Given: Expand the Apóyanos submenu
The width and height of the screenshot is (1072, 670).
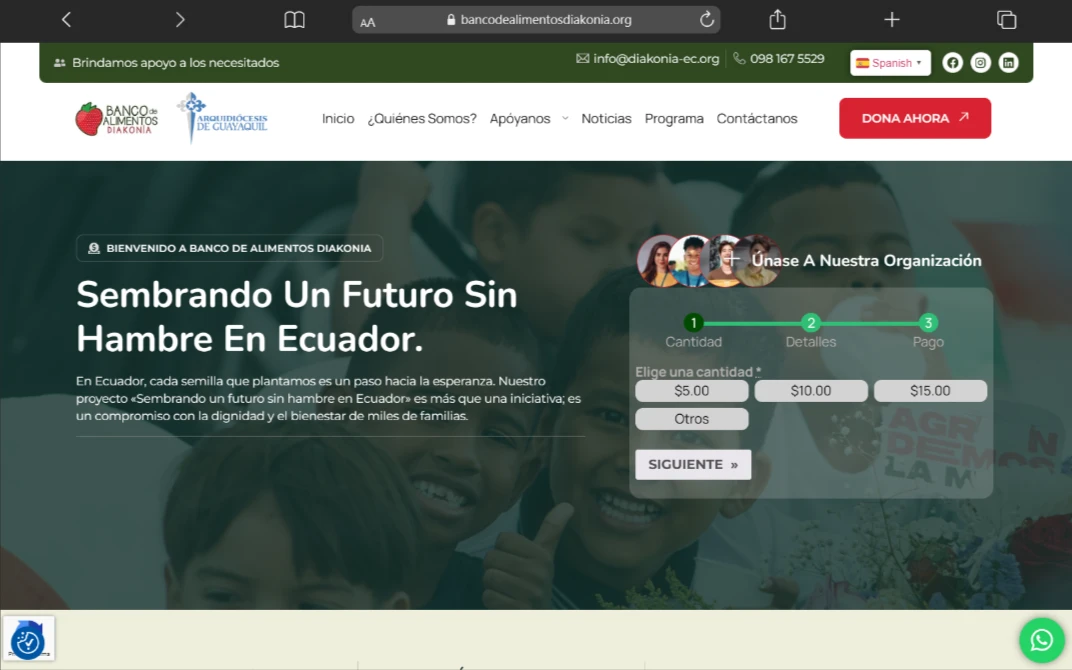Looking at the screenshot, I should (x=528, y=118).
